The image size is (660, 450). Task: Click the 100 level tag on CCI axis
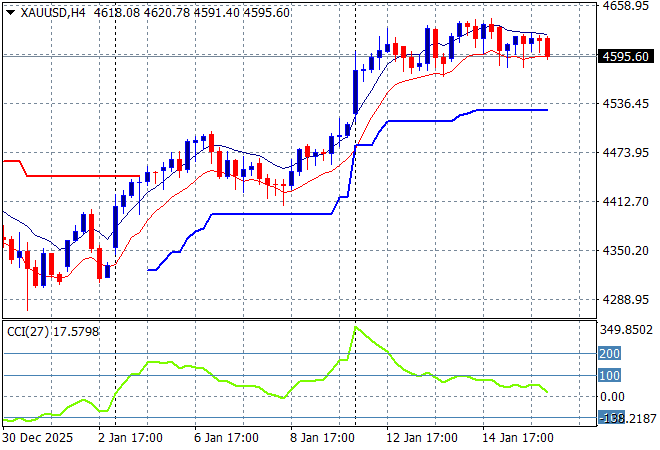point(609,375)
